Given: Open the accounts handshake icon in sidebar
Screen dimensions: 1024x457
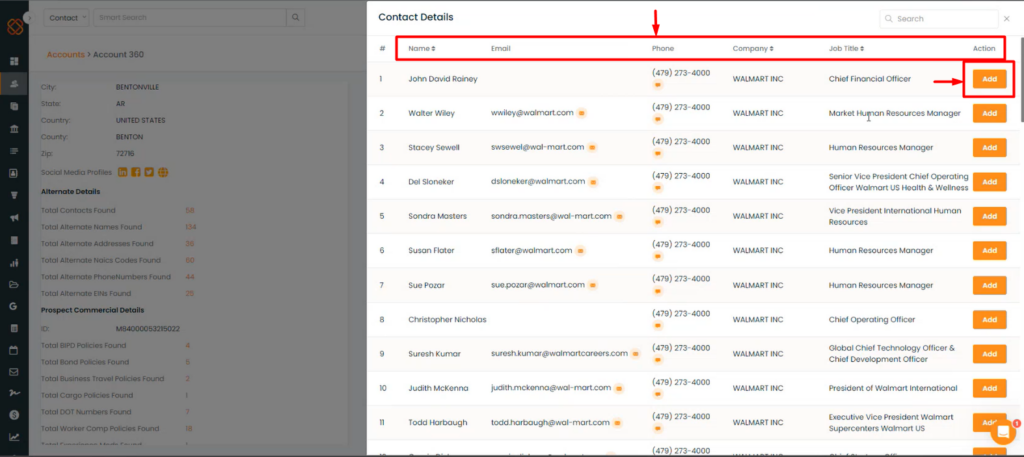Looking at the screenshot, I should (14, 84).
